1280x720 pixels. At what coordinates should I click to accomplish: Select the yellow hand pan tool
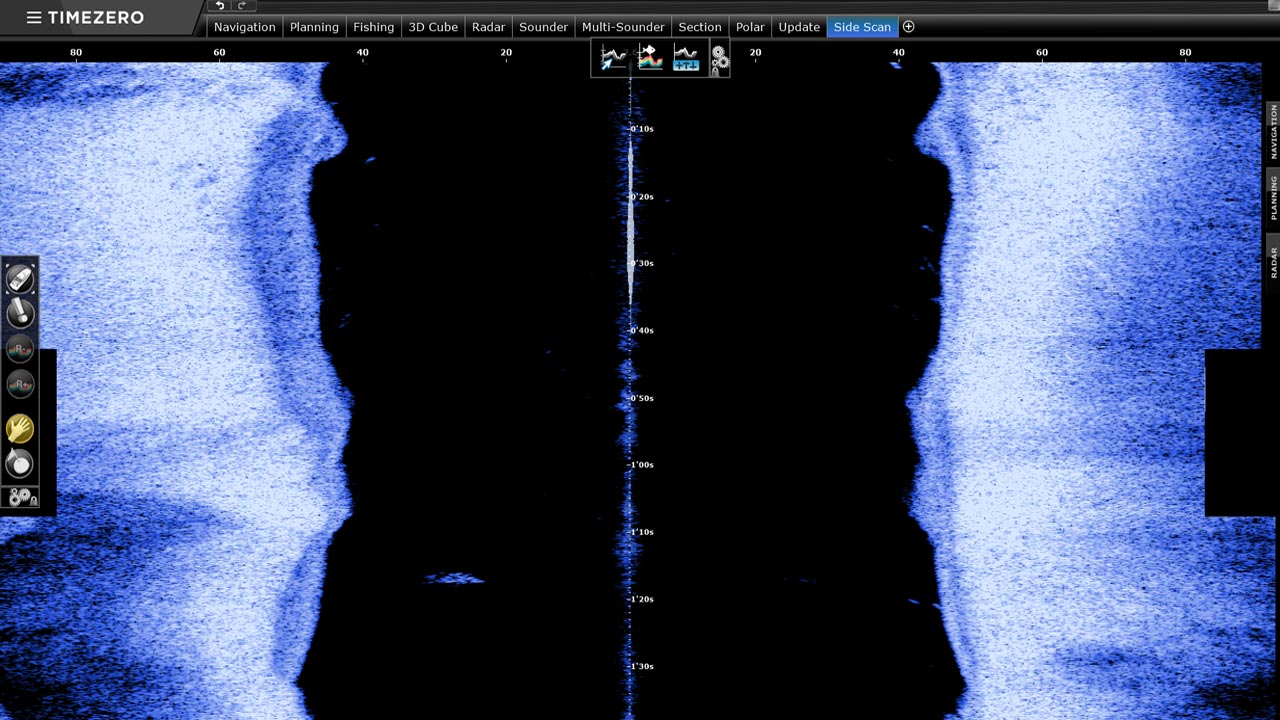[20, 429]
